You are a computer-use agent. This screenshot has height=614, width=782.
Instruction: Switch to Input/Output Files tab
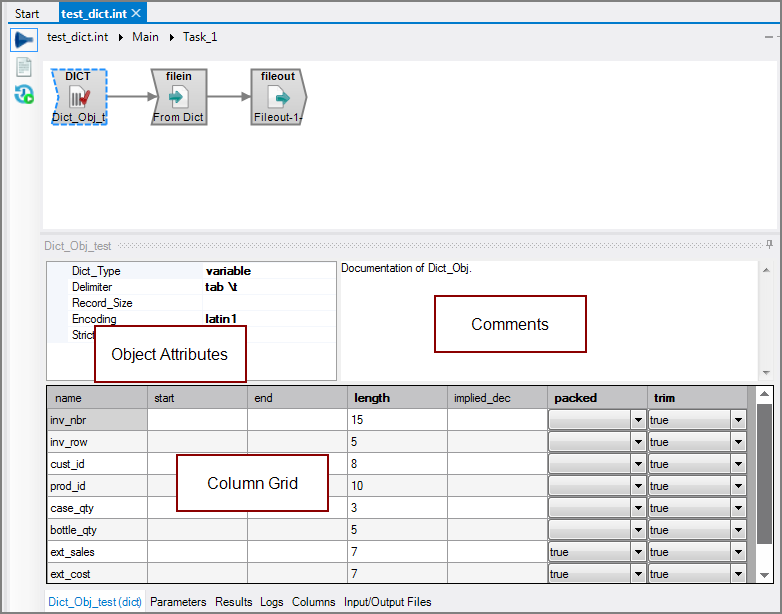click(x=387, y=602)
